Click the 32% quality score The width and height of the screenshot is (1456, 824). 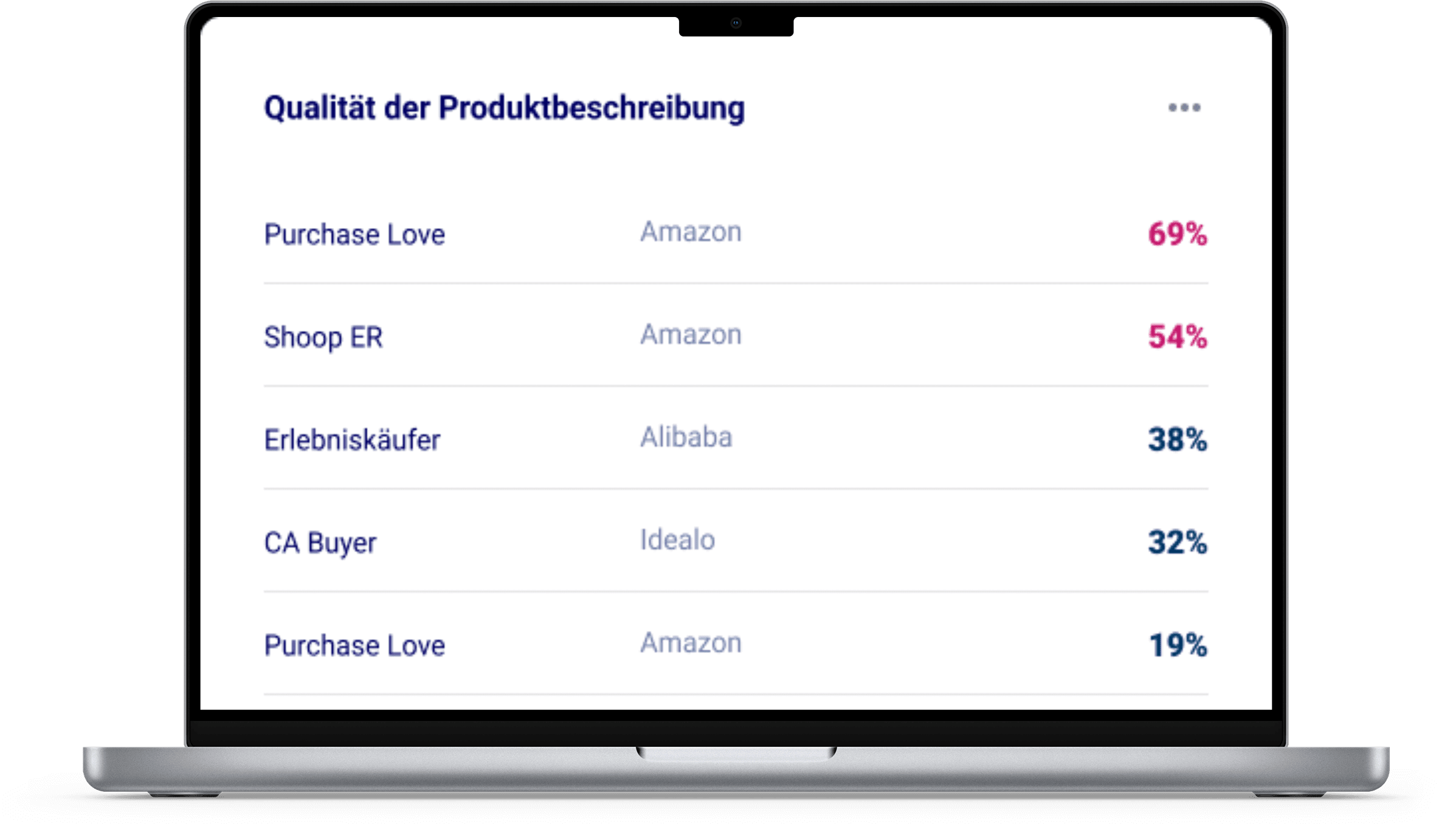tap(1177, 543)
